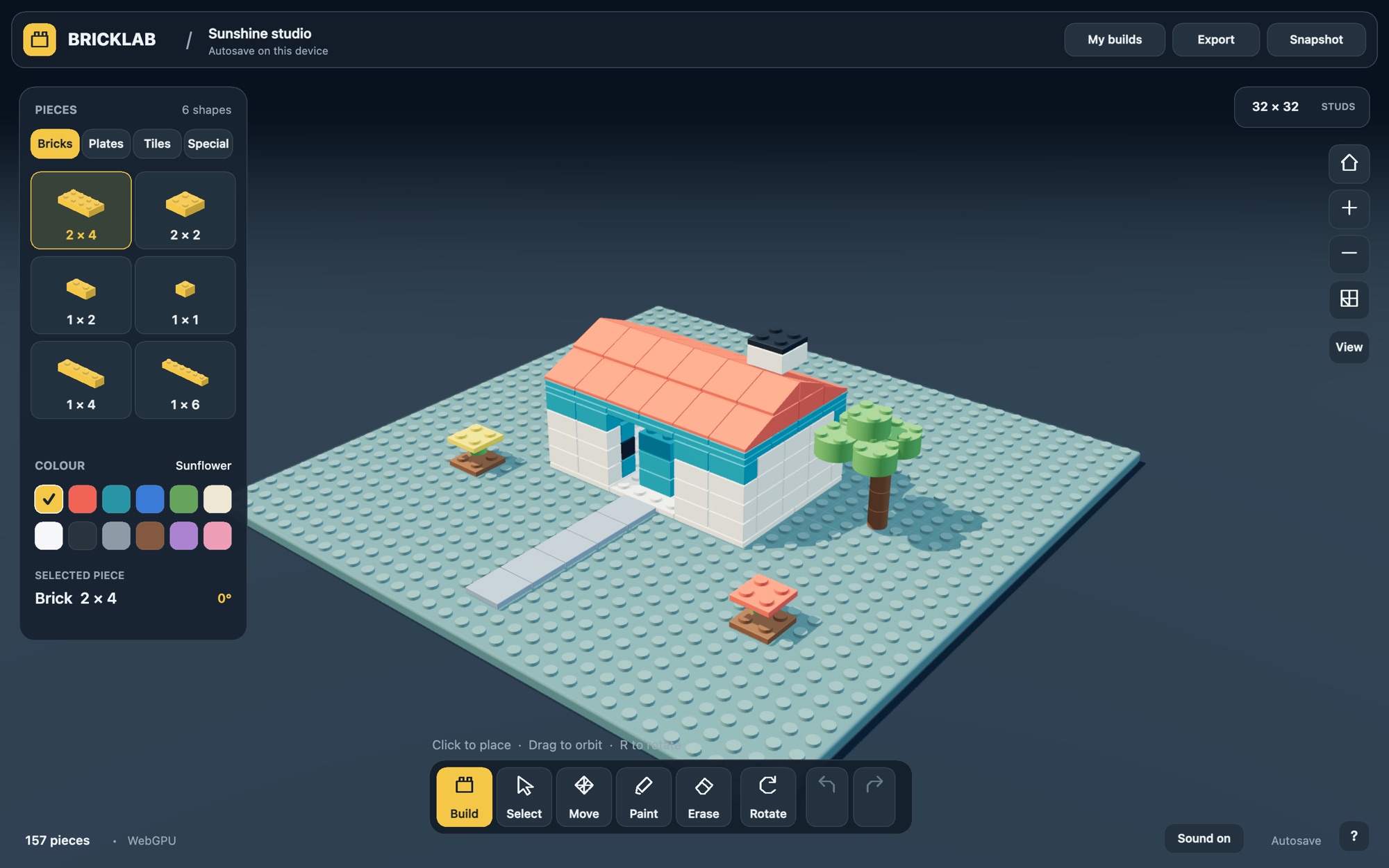Click the undo arrow
1389x868 pixels.
point(826,796)
